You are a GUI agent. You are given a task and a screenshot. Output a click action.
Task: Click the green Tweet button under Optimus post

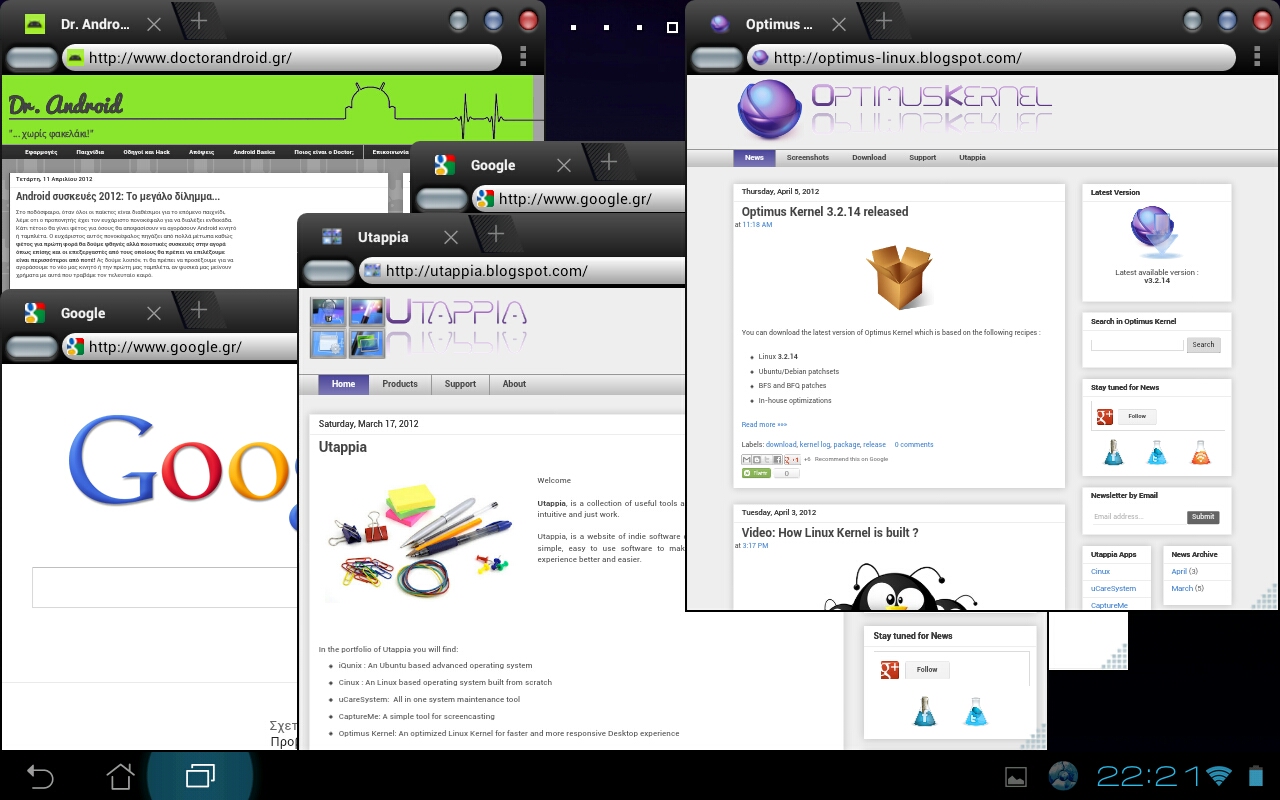point(756,473)
